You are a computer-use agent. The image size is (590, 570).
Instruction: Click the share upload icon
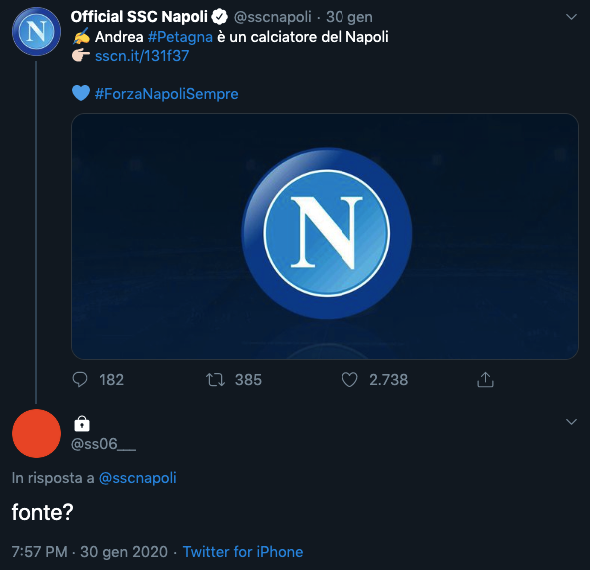[485, 379]
